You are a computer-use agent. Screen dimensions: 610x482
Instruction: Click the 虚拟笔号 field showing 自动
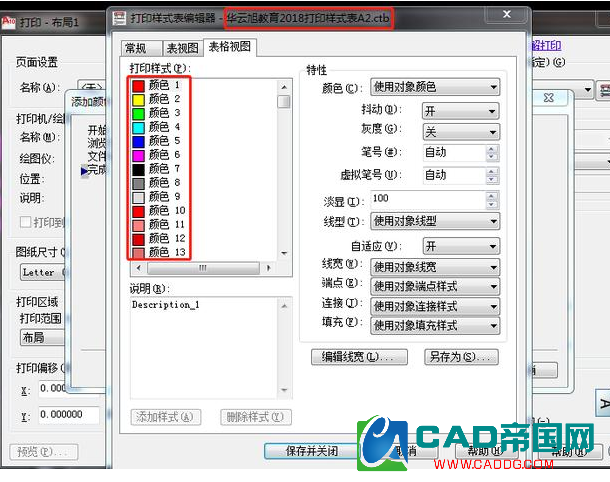coord(454,175)
